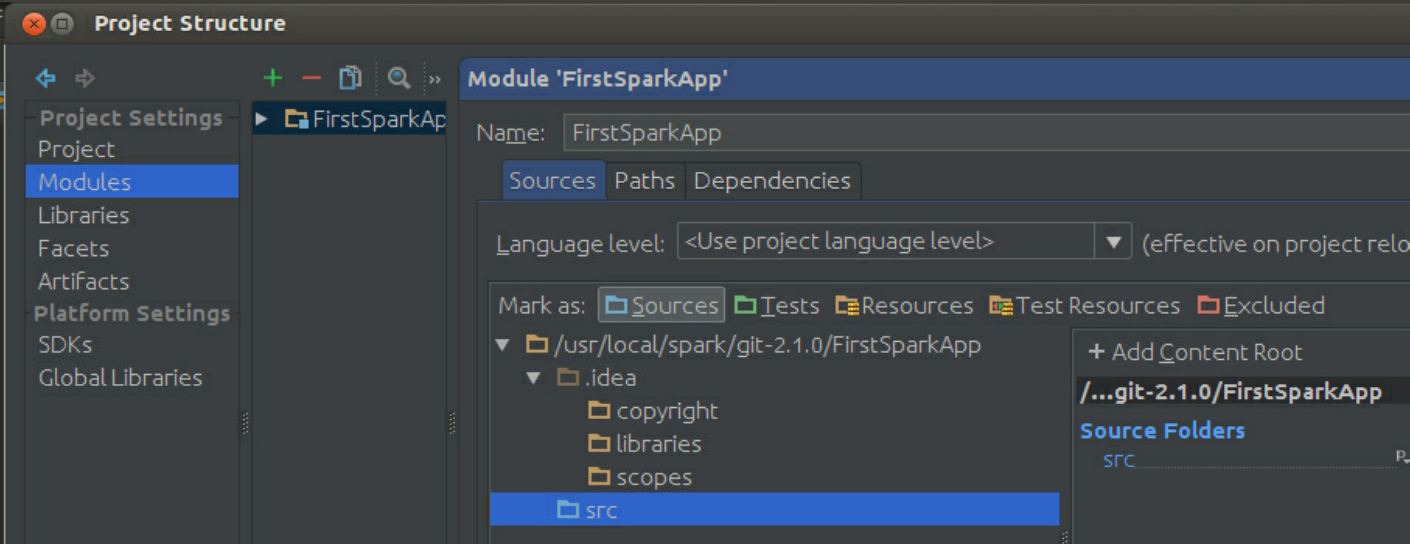Open the Language level dropdown

[x=1112, y=242]
